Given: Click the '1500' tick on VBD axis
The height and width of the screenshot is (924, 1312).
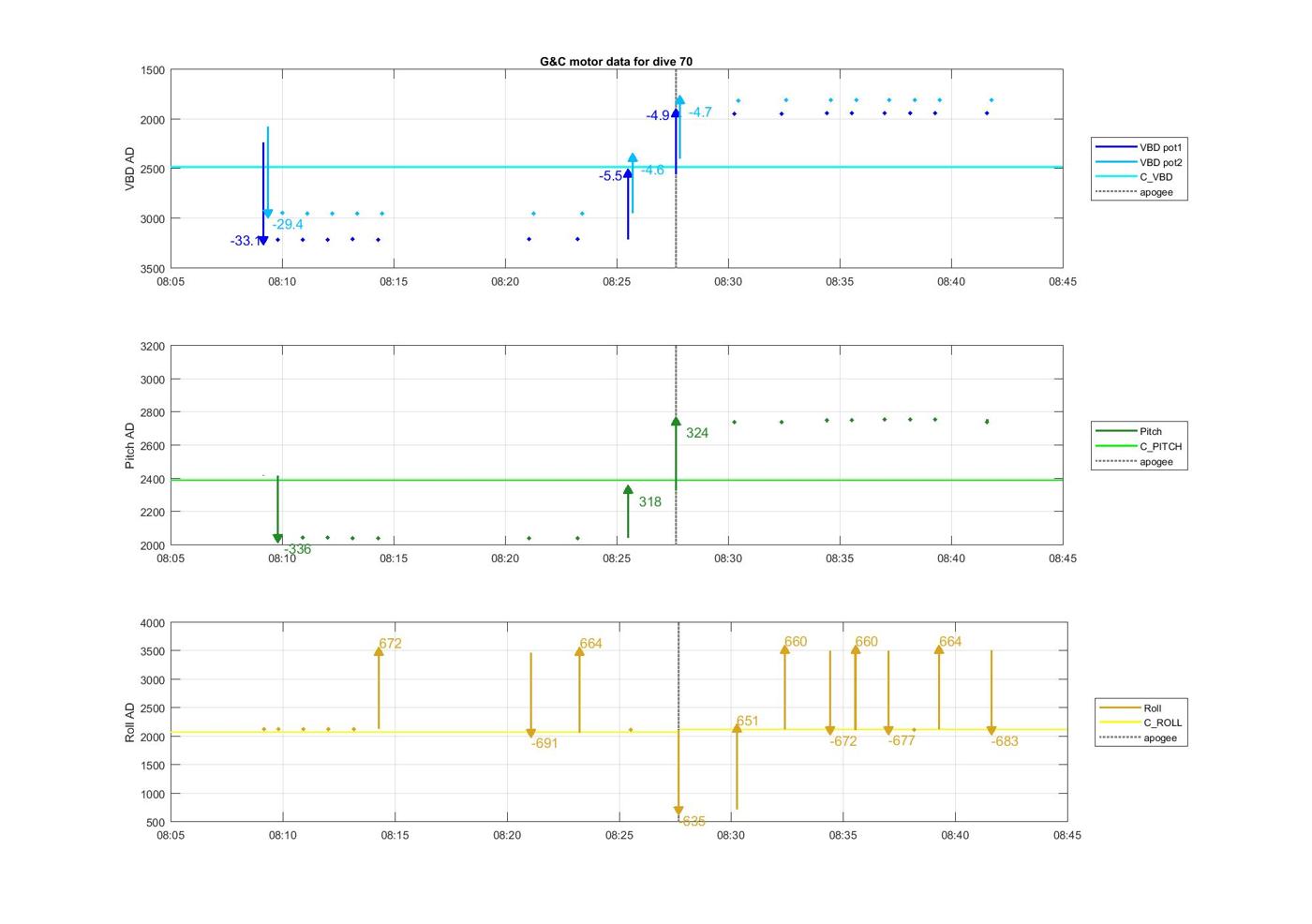Looking at the screenshot, I should pyautogui.click(x=153, y=70).
